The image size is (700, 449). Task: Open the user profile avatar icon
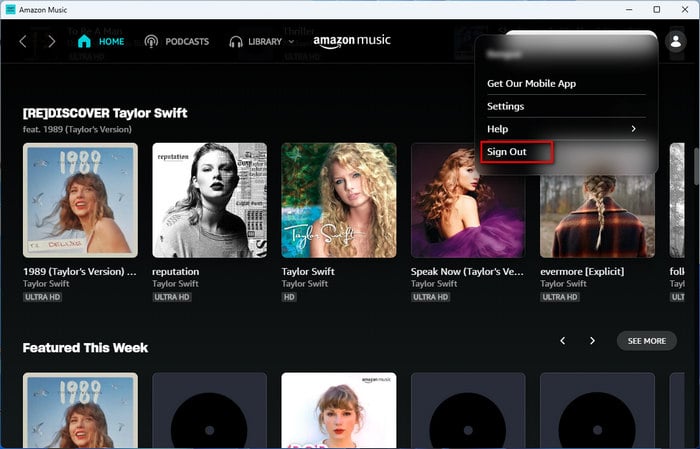point(676,42)
